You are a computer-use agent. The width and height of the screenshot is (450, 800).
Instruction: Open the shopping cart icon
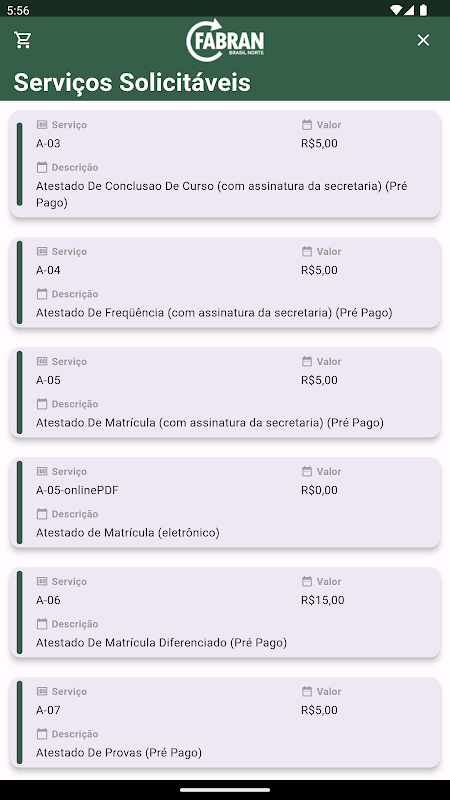(23, 40)
